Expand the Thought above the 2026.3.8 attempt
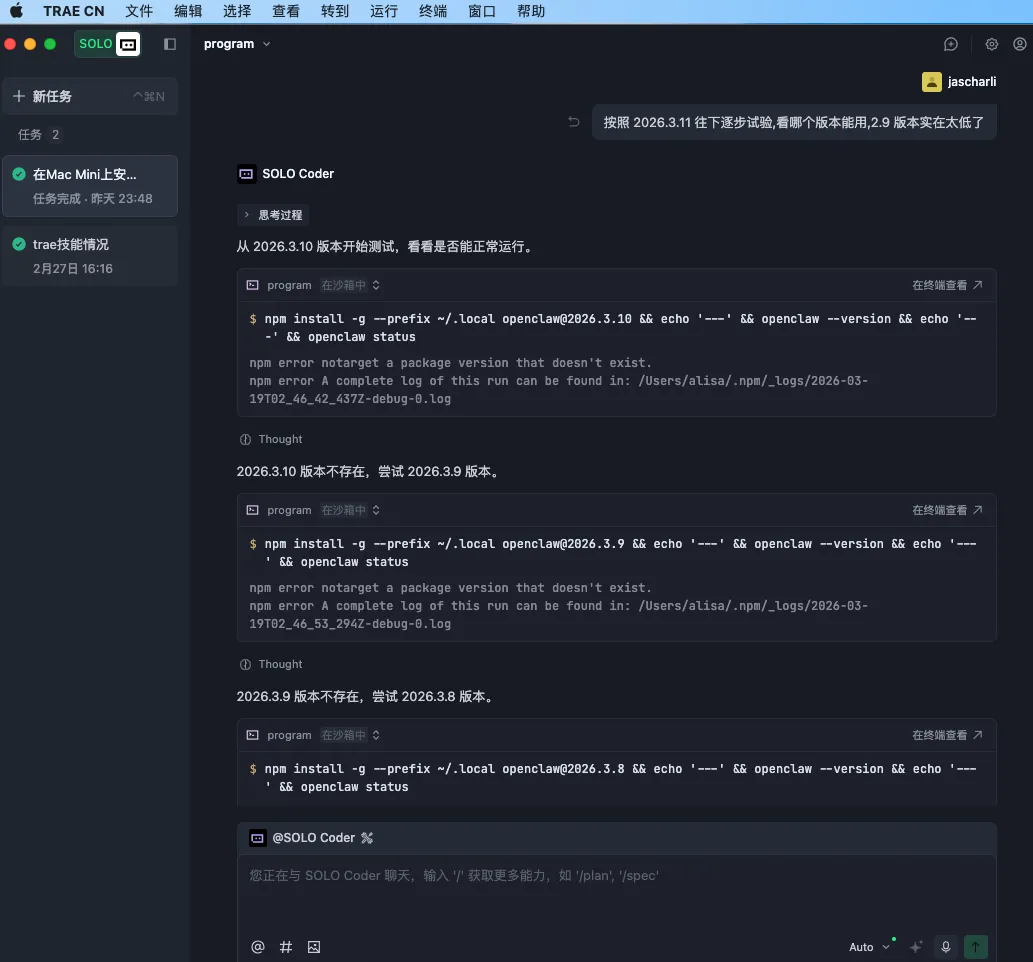The image size is (1033, 962). coord(271,664)
